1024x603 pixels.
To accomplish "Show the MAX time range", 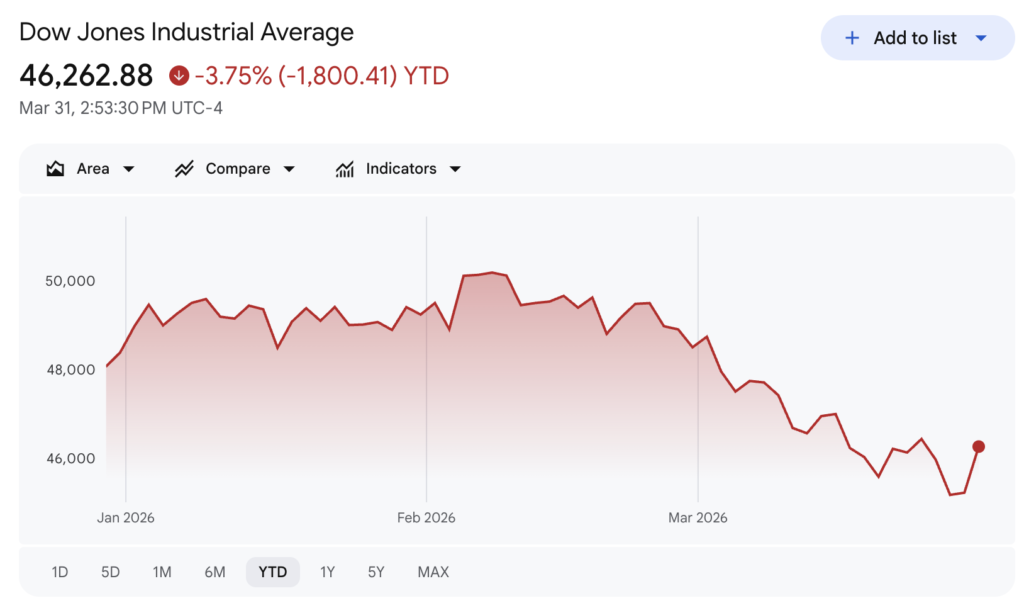I will click(433, 572).
